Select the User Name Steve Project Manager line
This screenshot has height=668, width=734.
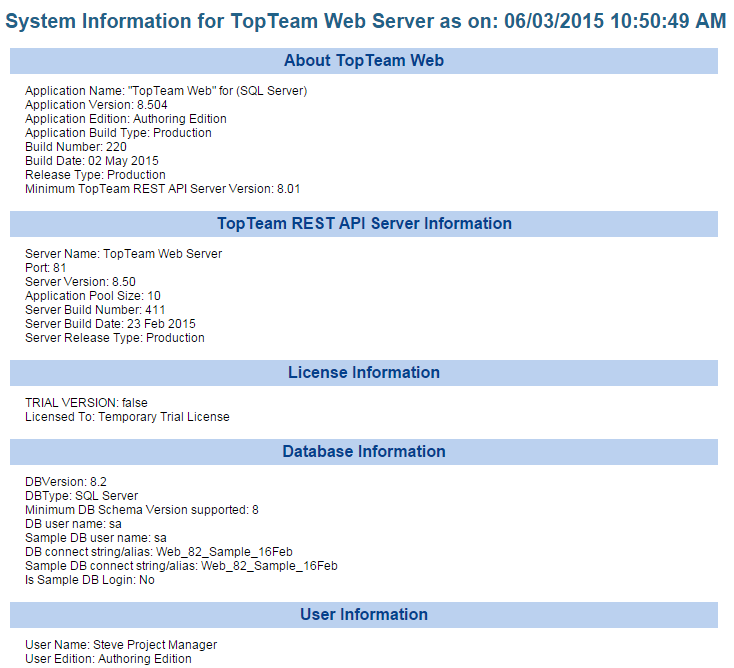tap(121, 645)
